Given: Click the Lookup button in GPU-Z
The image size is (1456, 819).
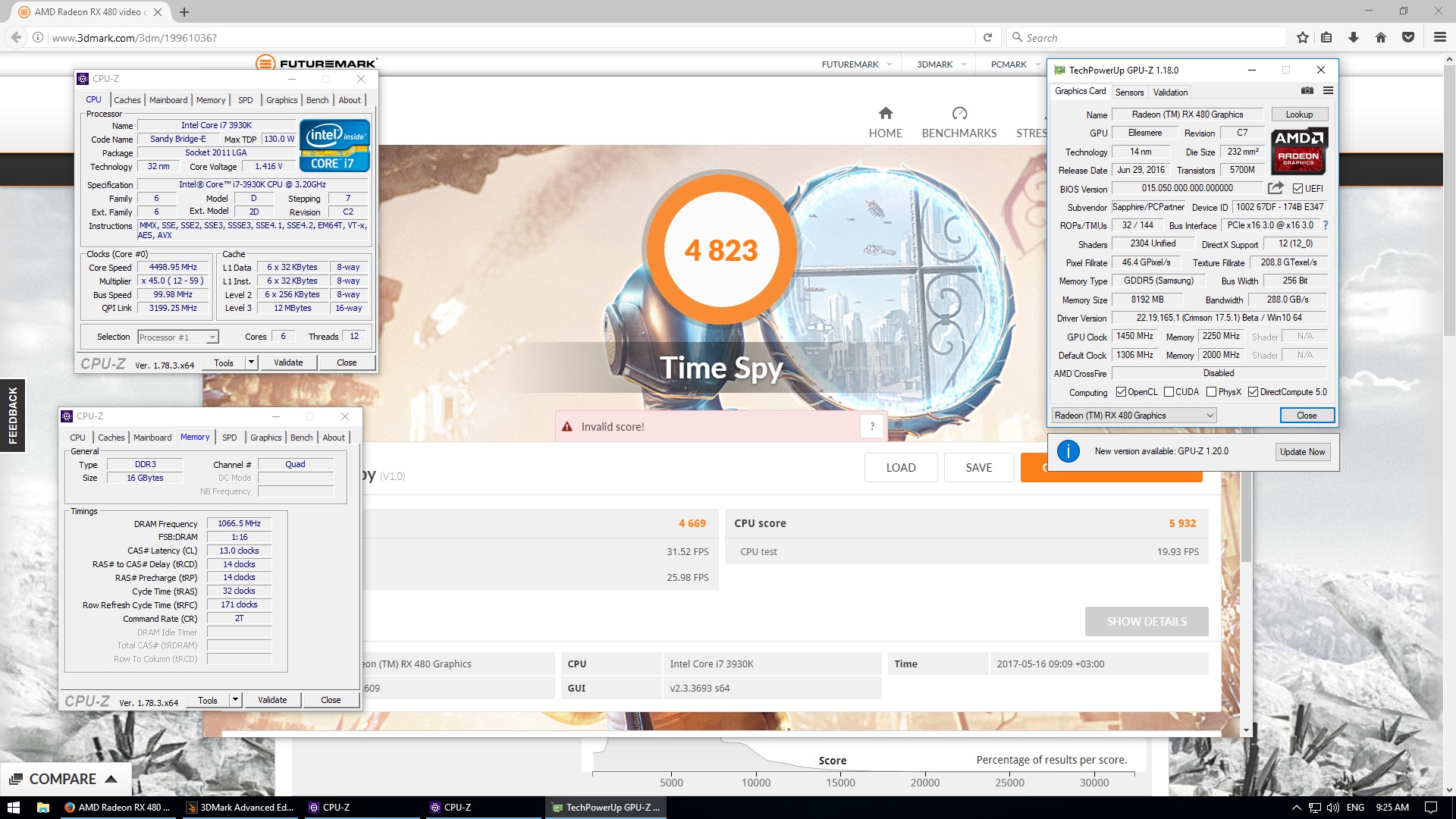Looking at the screenshot, I should (1299, 115).
